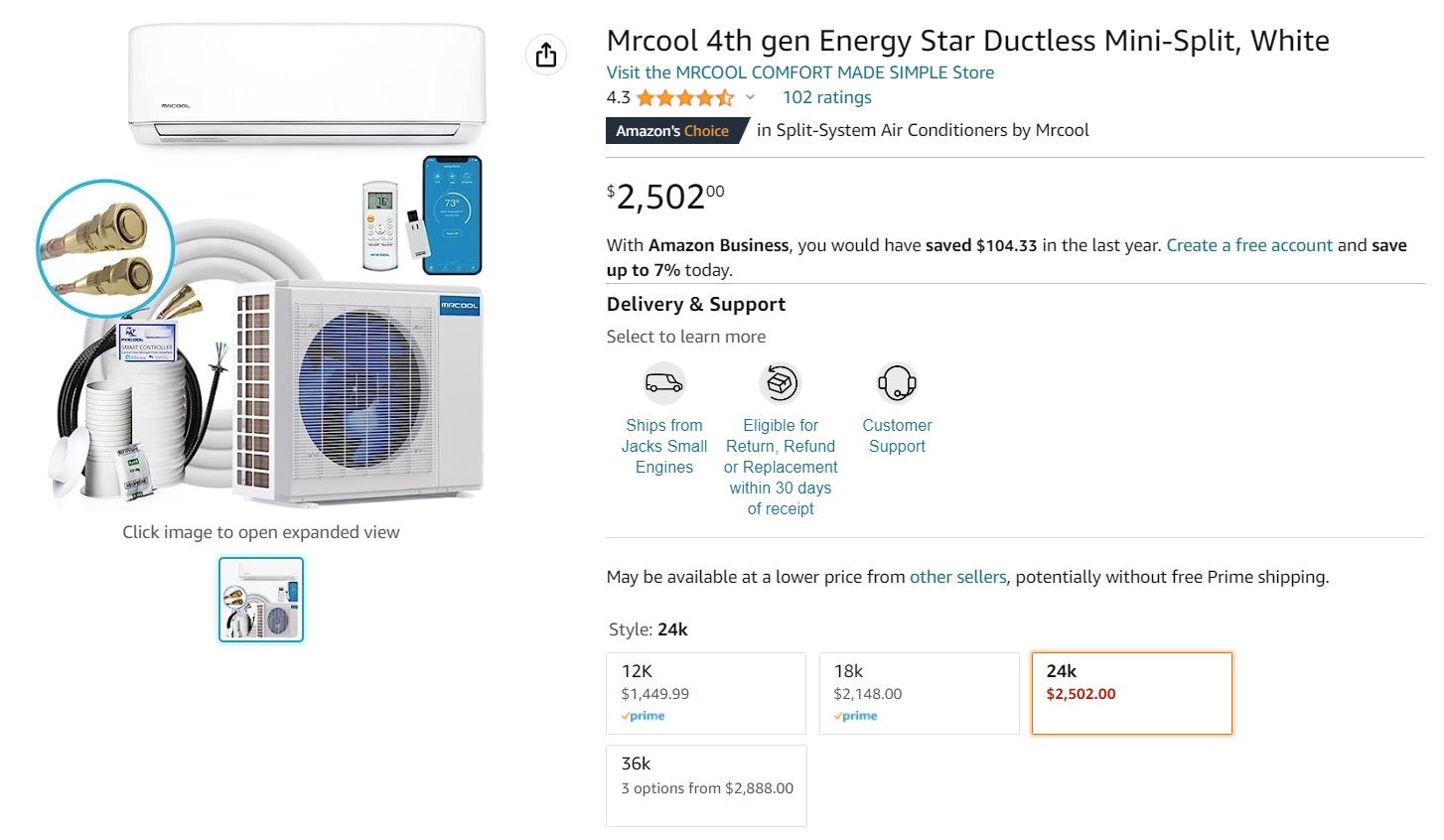Click Create a free account link
This screenshot has width=1444, height=840.
point(1249,245)
